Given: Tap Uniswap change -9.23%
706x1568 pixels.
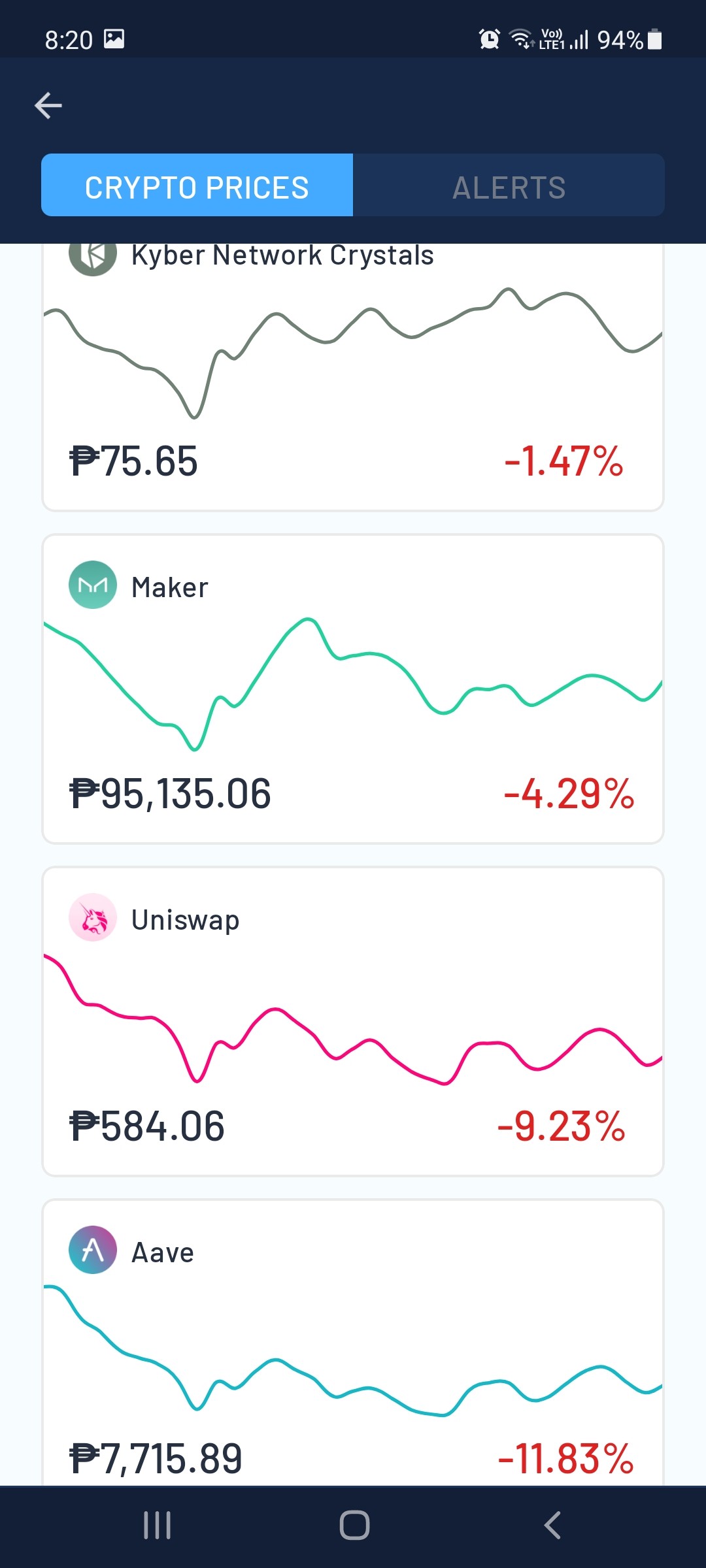Looking at the screenshot, I should pos(561,1126).
